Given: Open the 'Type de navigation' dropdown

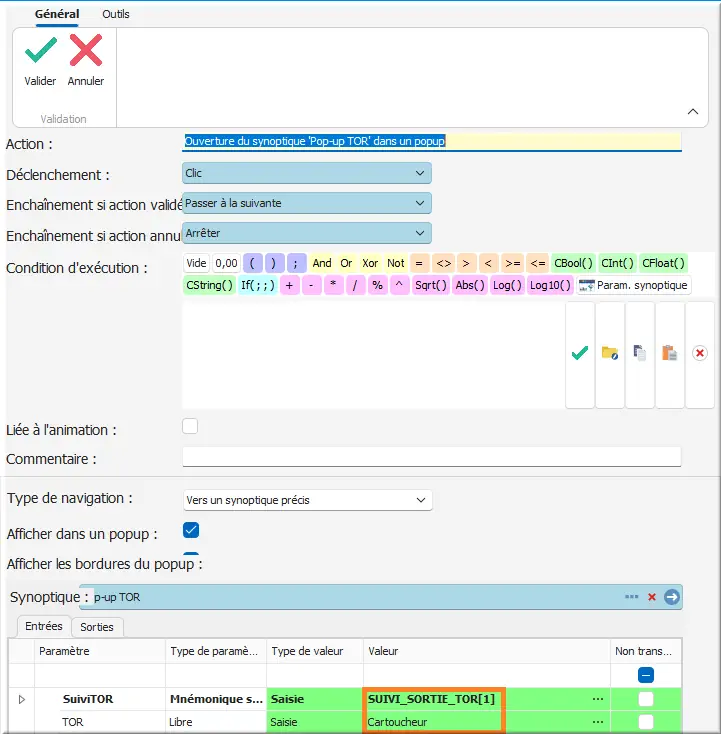Looking at the screenshot, I should 307,499.
